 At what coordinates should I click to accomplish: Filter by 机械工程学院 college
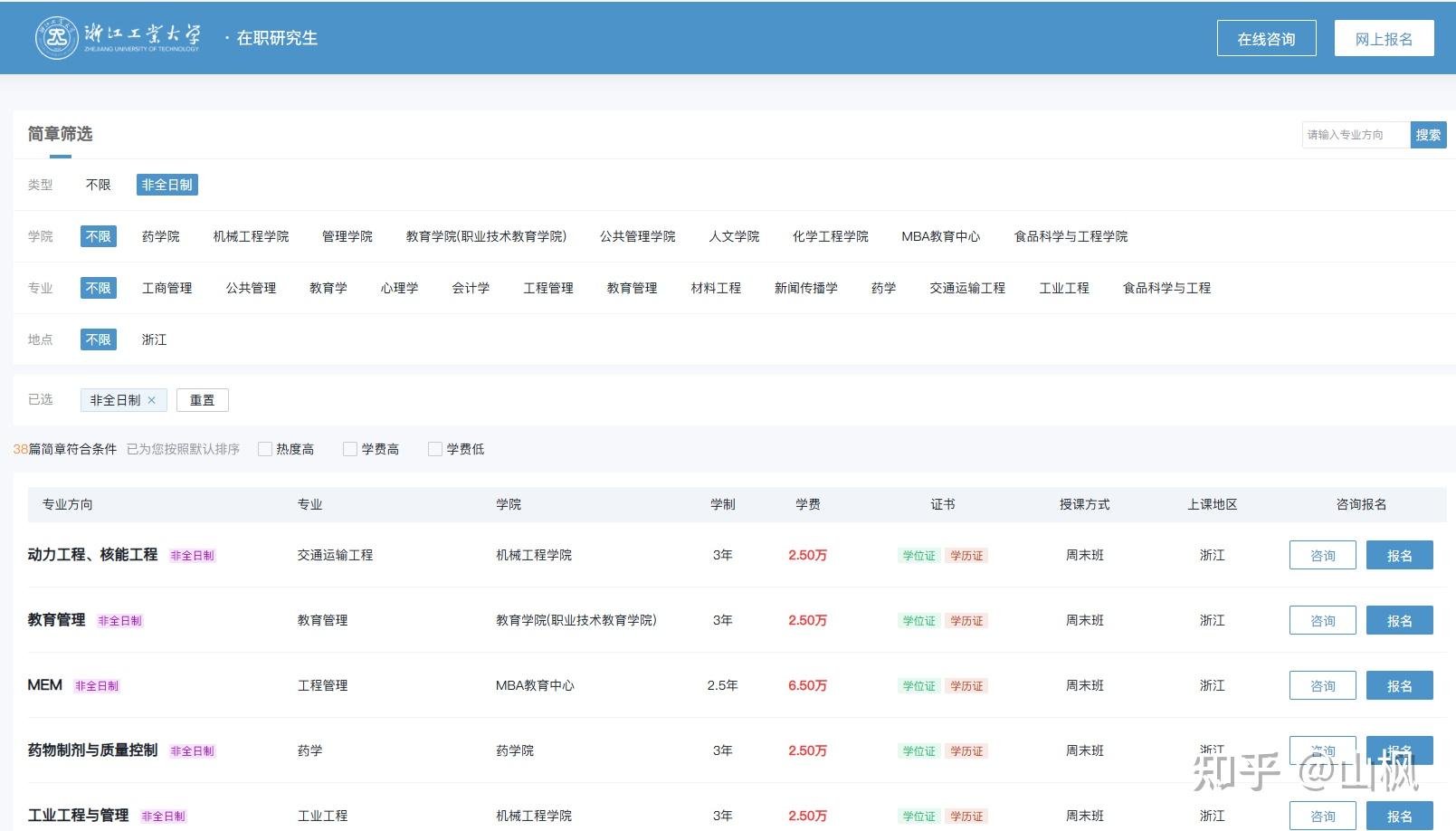coord(251,236)
